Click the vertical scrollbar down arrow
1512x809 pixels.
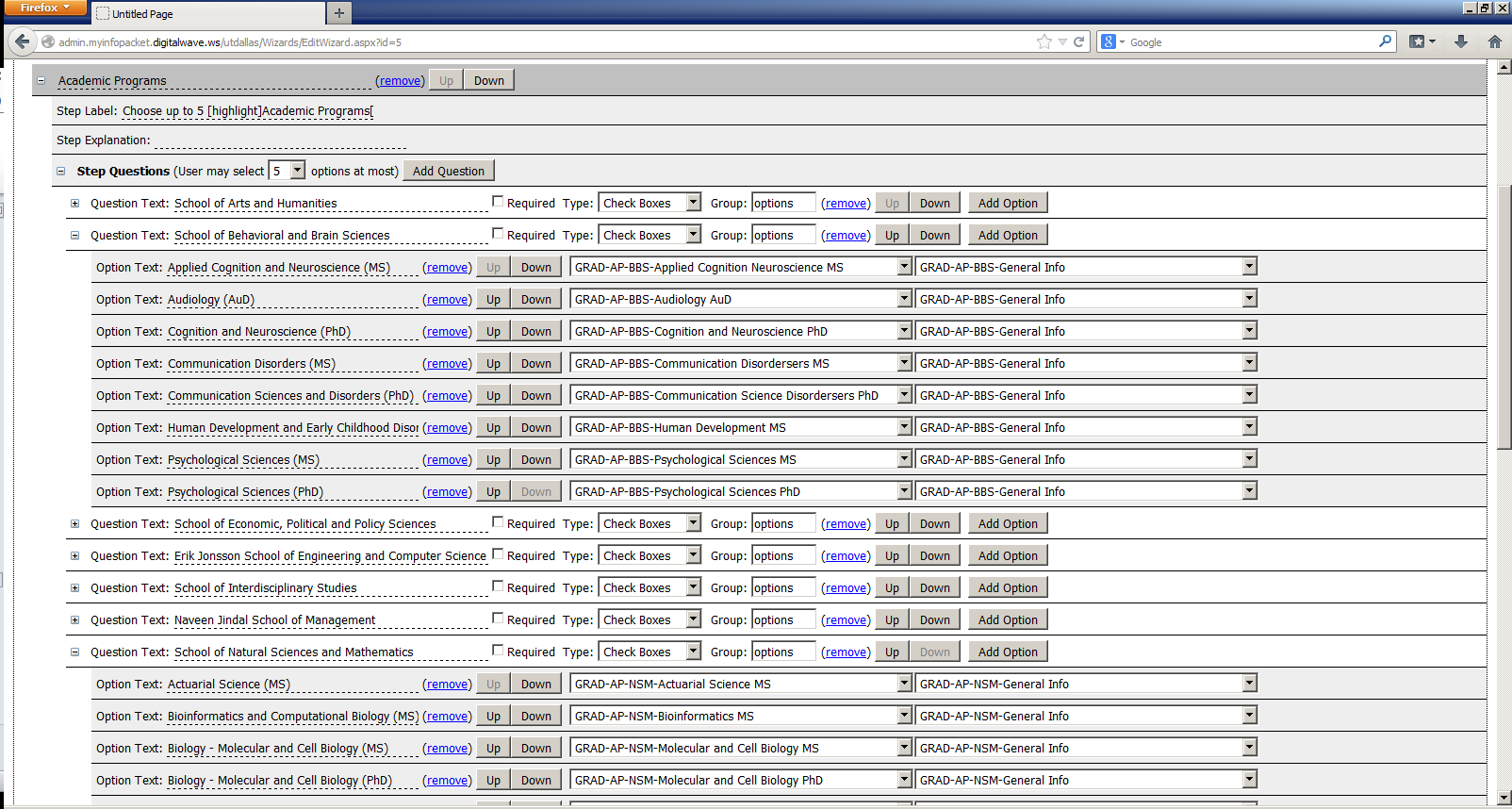pyautogui.click(x=1504, y=798)
